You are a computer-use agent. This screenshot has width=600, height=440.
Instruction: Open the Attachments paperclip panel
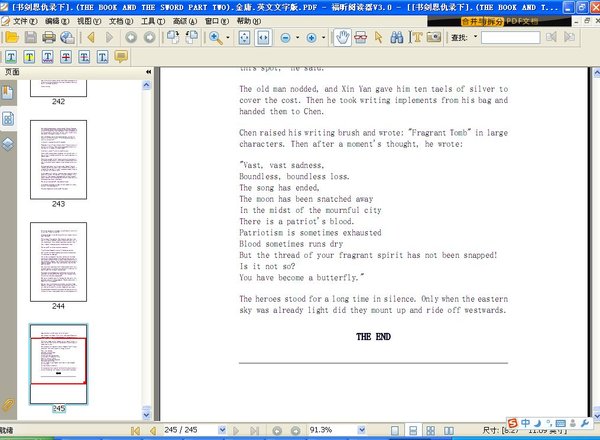(x=8, y=404)
